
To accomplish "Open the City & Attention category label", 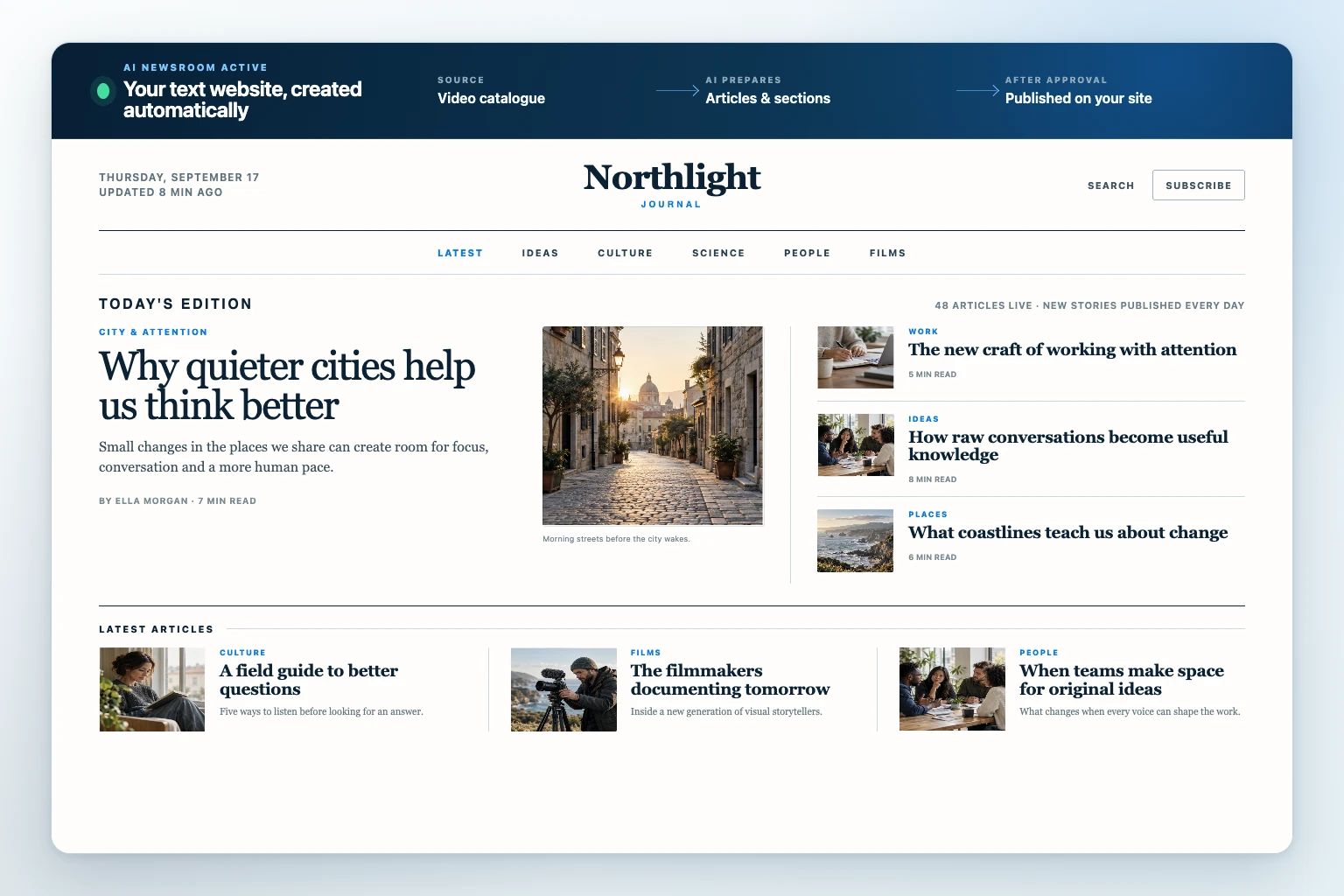I will click(x=153, y=332).
